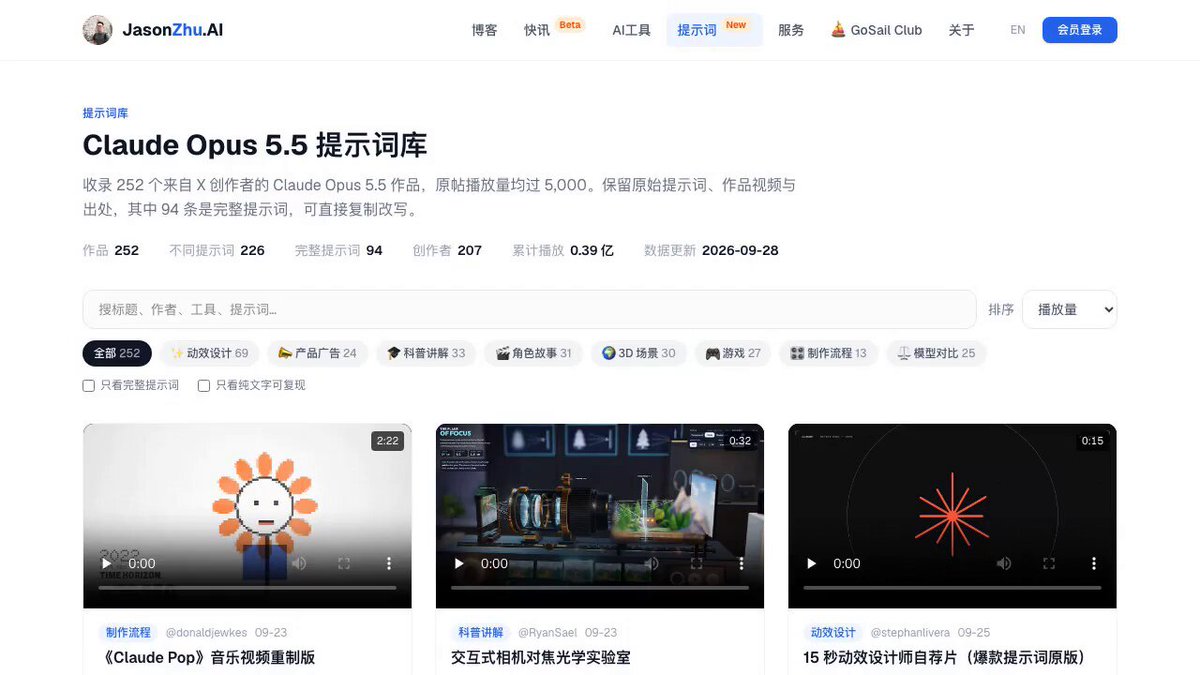This screenshot has width=1200, height=675.
Task: Click the 提示词库 breadcrumb link
Action: click(105, 113)
